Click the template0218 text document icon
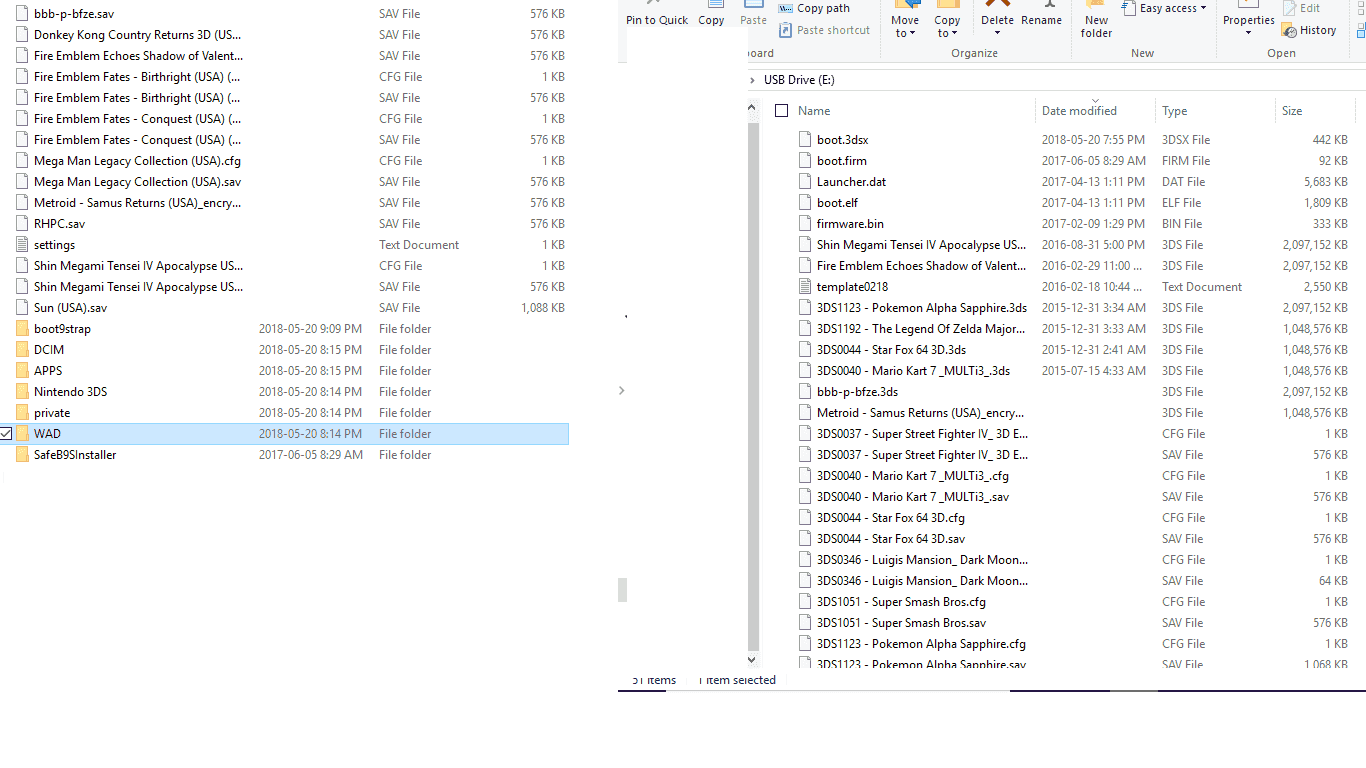The height and width of the screenshot is (768, 1366). tap(806, 287)
